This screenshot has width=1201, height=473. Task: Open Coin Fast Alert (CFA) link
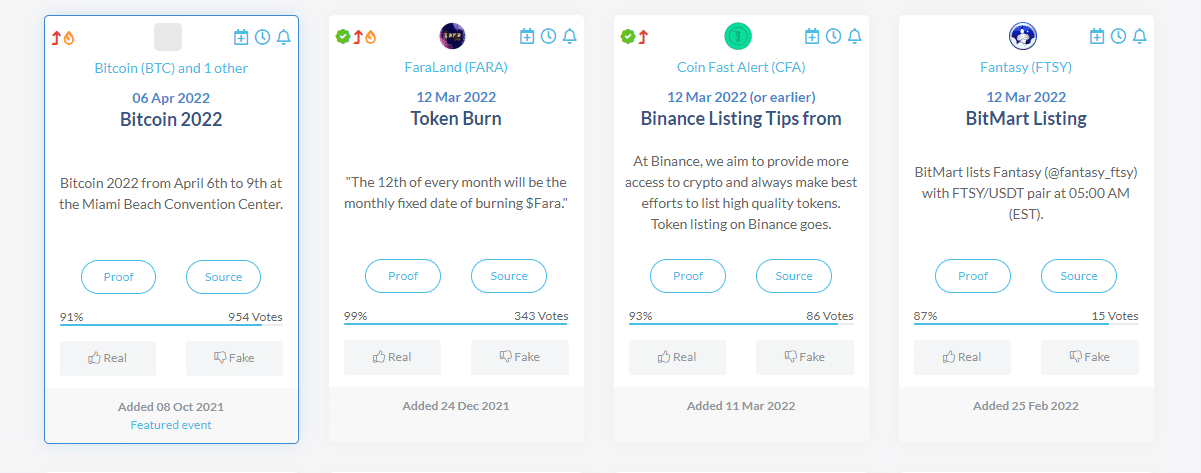(x=741, y=67)
